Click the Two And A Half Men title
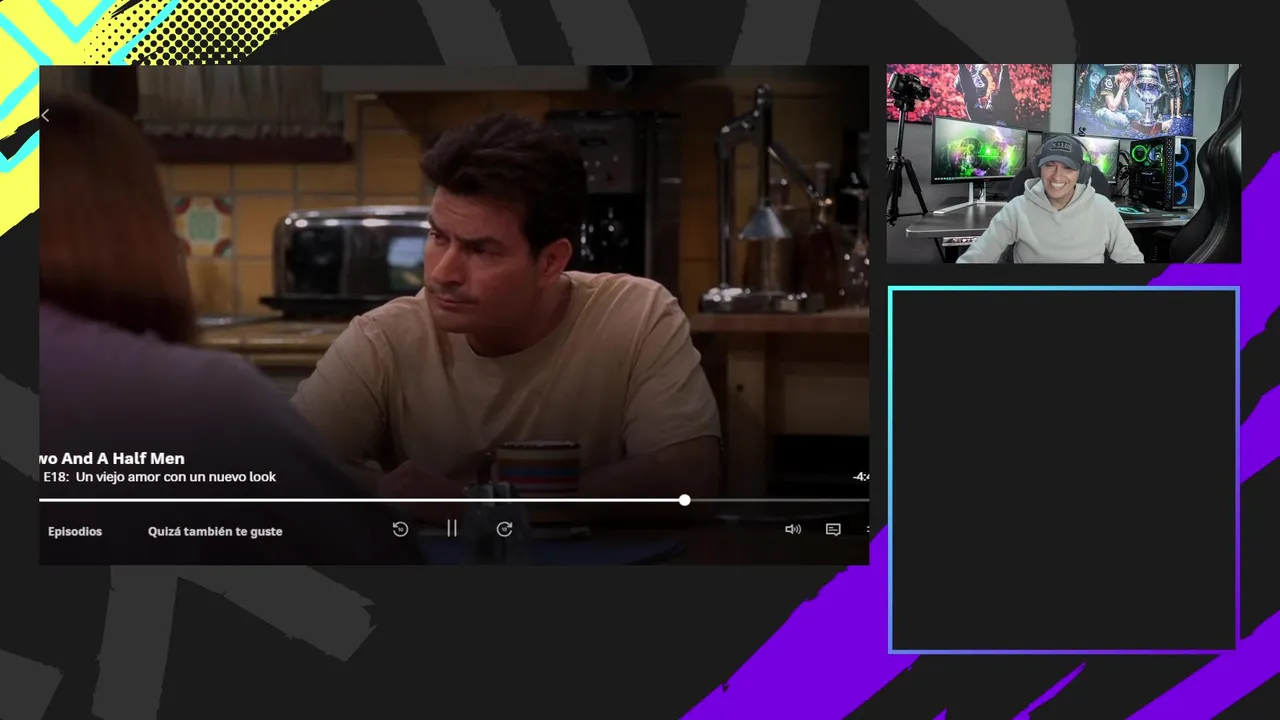 tap(111, 459)
